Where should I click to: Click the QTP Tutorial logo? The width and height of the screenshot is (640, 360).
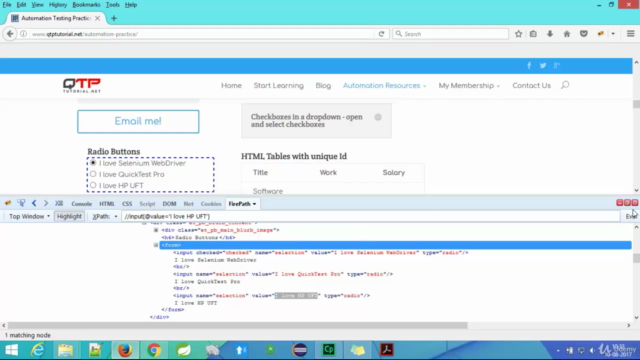[x=82, y=85]
